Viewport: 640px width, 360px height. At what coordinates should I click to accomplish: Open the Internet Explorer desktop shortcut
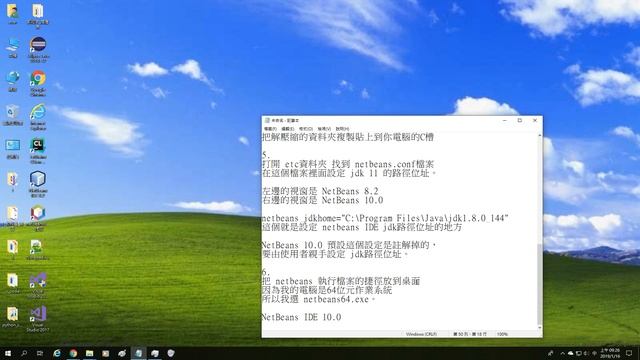tap(38, 117)
